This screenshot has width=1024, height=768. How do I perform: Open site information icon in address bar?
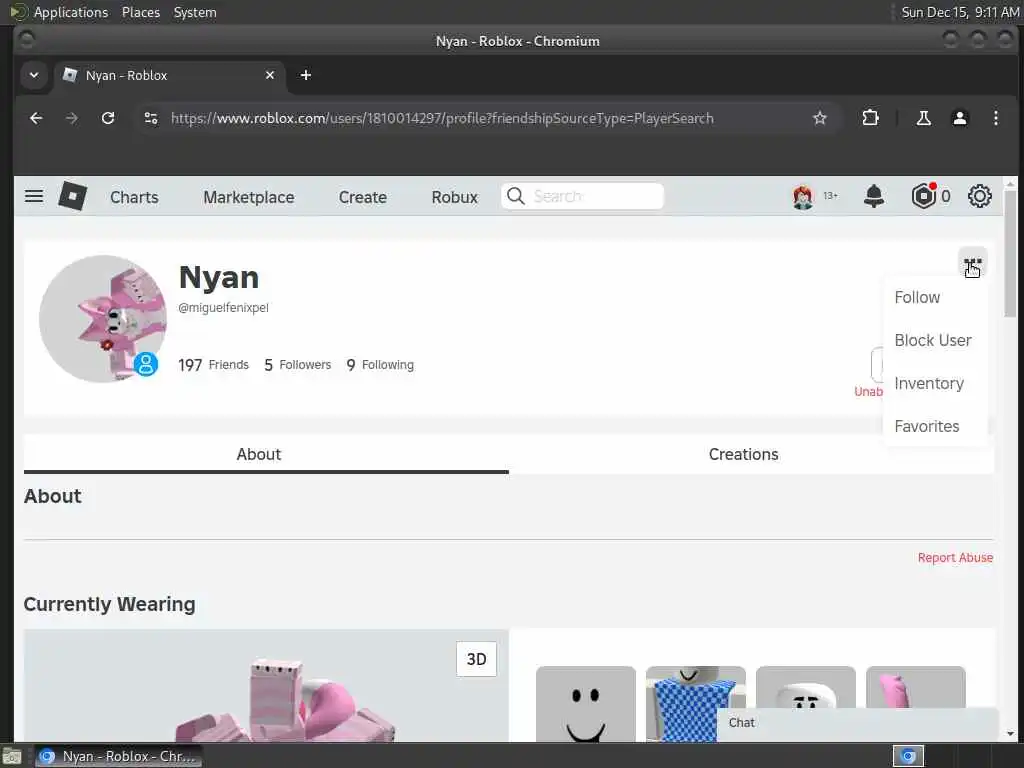(151, 118)
